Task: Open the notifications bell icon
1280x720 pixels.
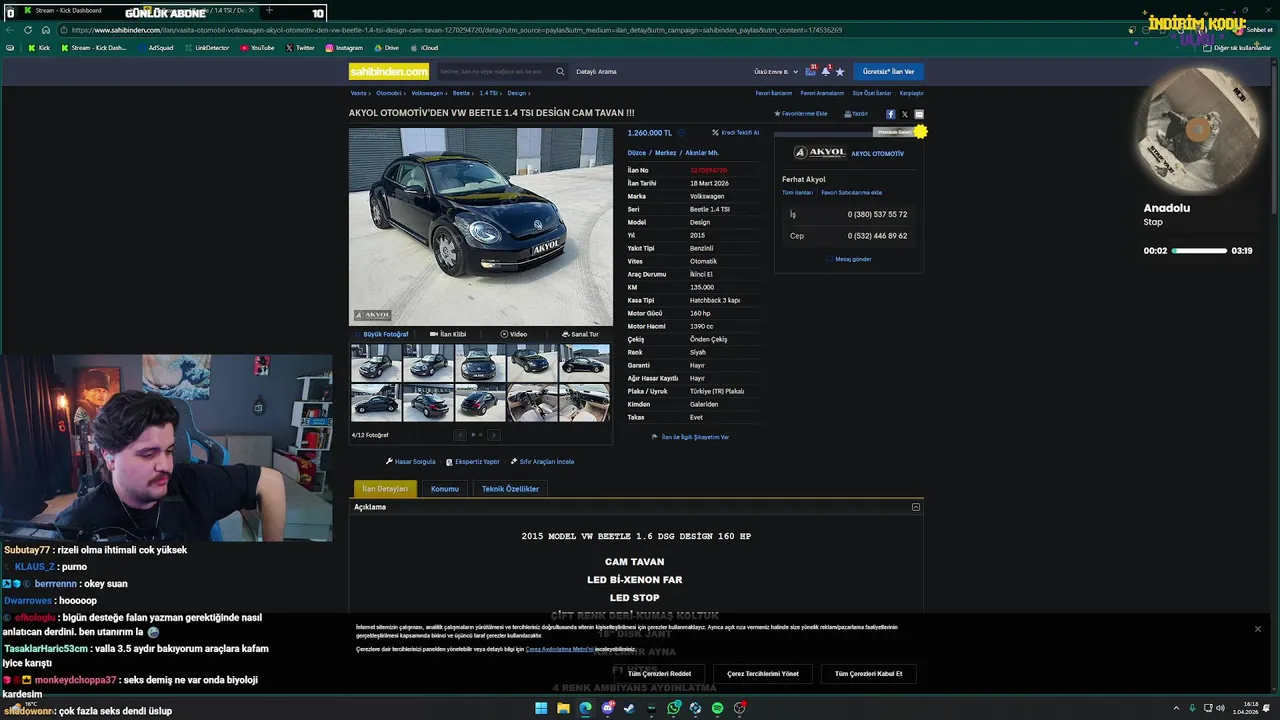Action: pos(825,72)
